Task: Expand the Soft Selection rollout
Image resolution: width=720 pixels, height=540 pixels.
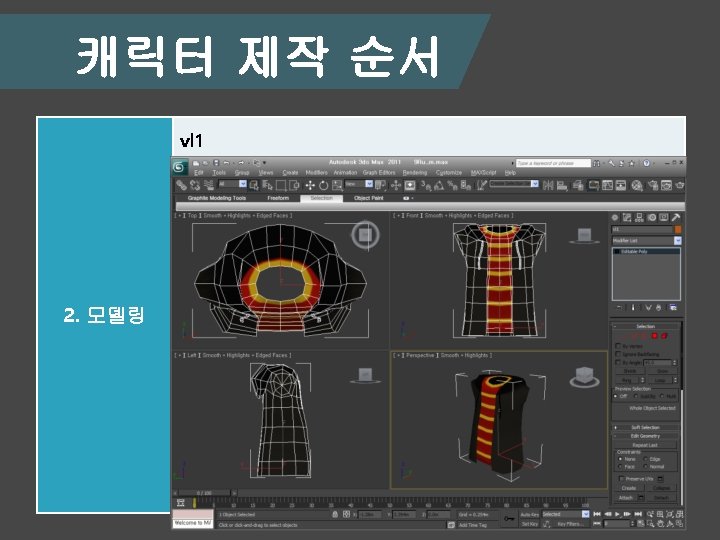Action: tap(646, 427)
